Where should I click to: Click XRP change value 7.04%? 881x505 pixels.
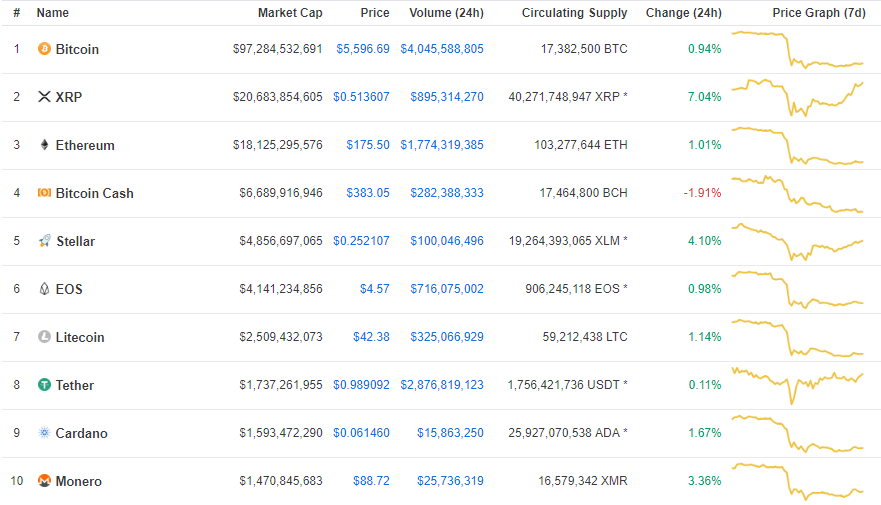[705, 97]
